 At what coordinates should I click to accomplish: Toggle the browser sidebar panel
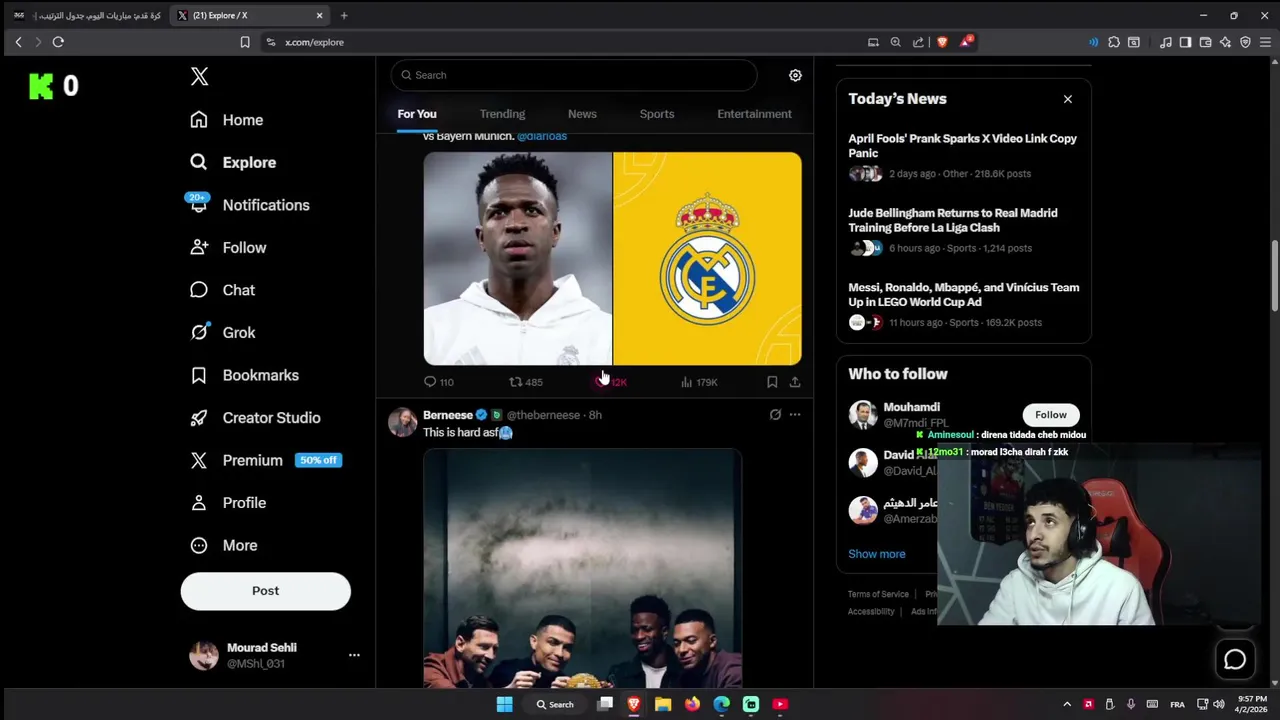point(1185,42)
